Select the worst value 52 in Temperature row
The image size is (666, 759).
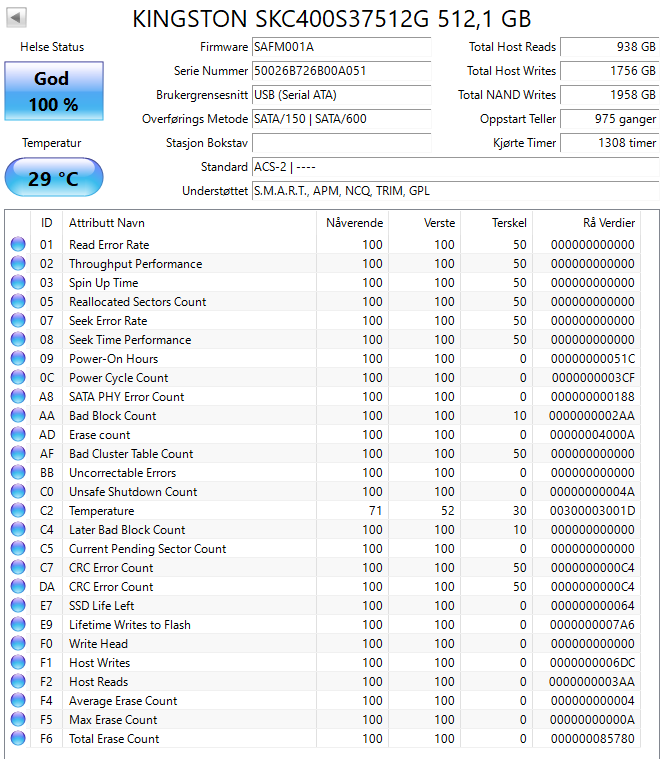(x=447, y=511)
